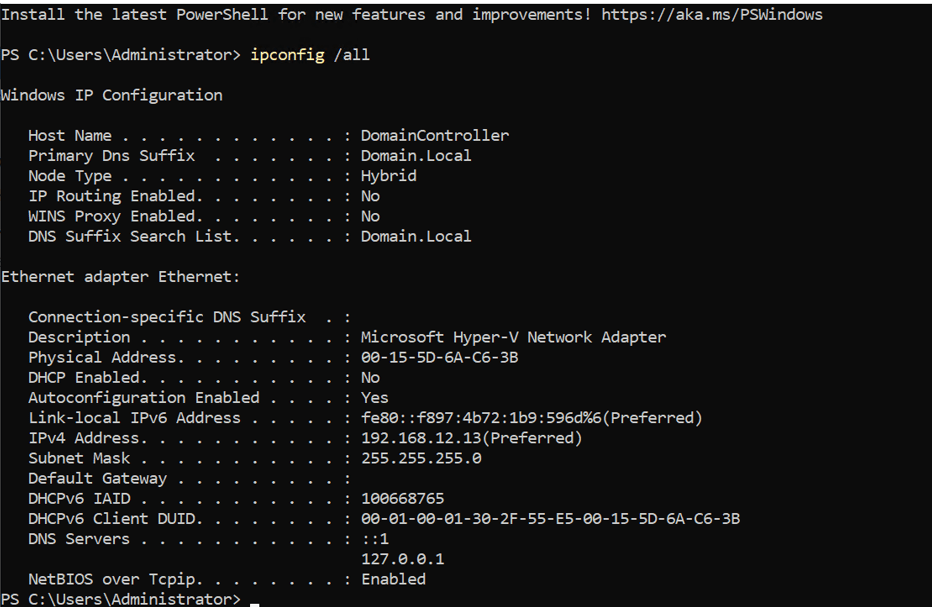Screen dimensions: 932x607
Task: Click the ::1 DNS server entry
Action: point(375,539)
